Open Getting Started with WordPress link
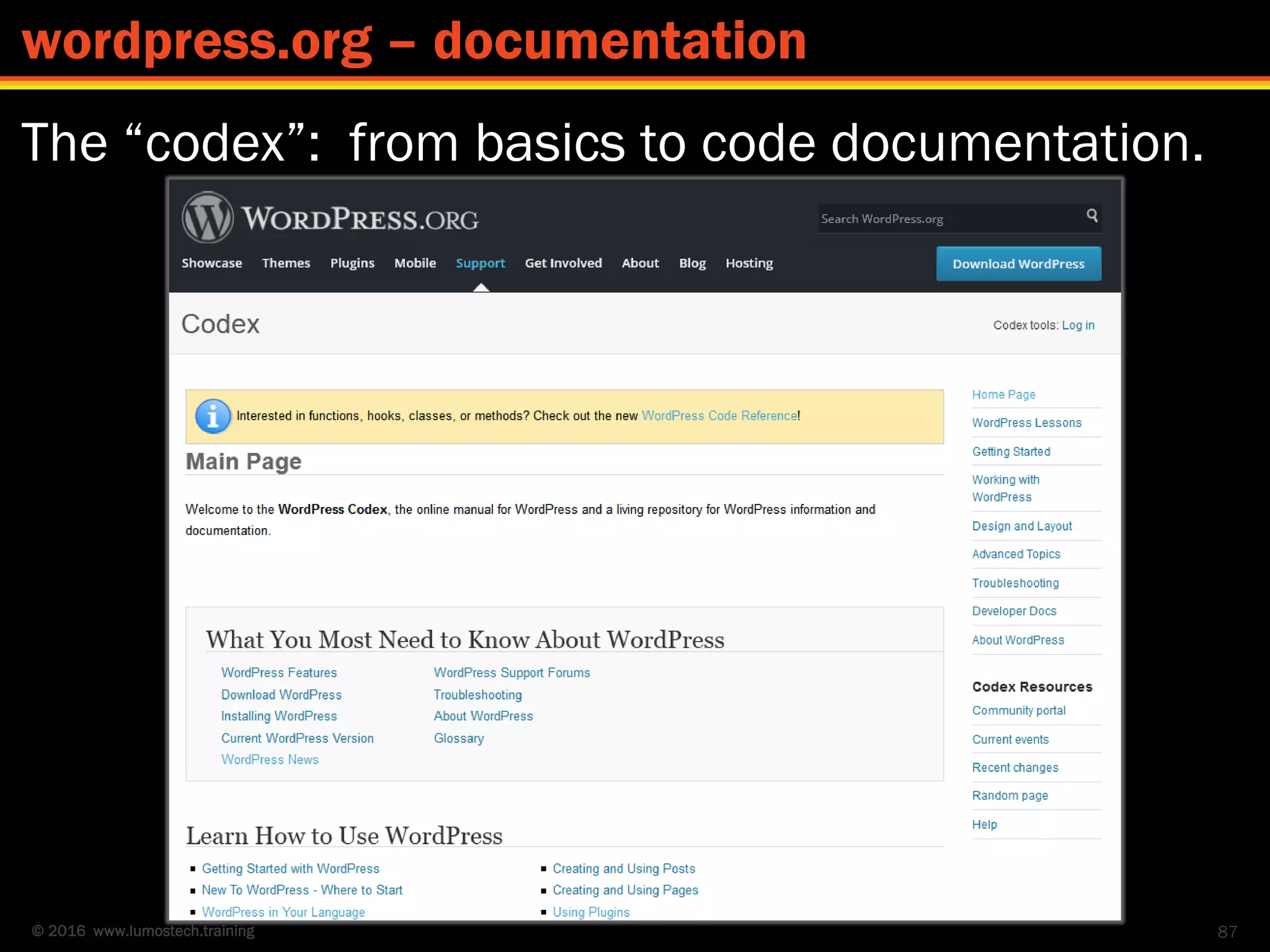 (291, 869)
